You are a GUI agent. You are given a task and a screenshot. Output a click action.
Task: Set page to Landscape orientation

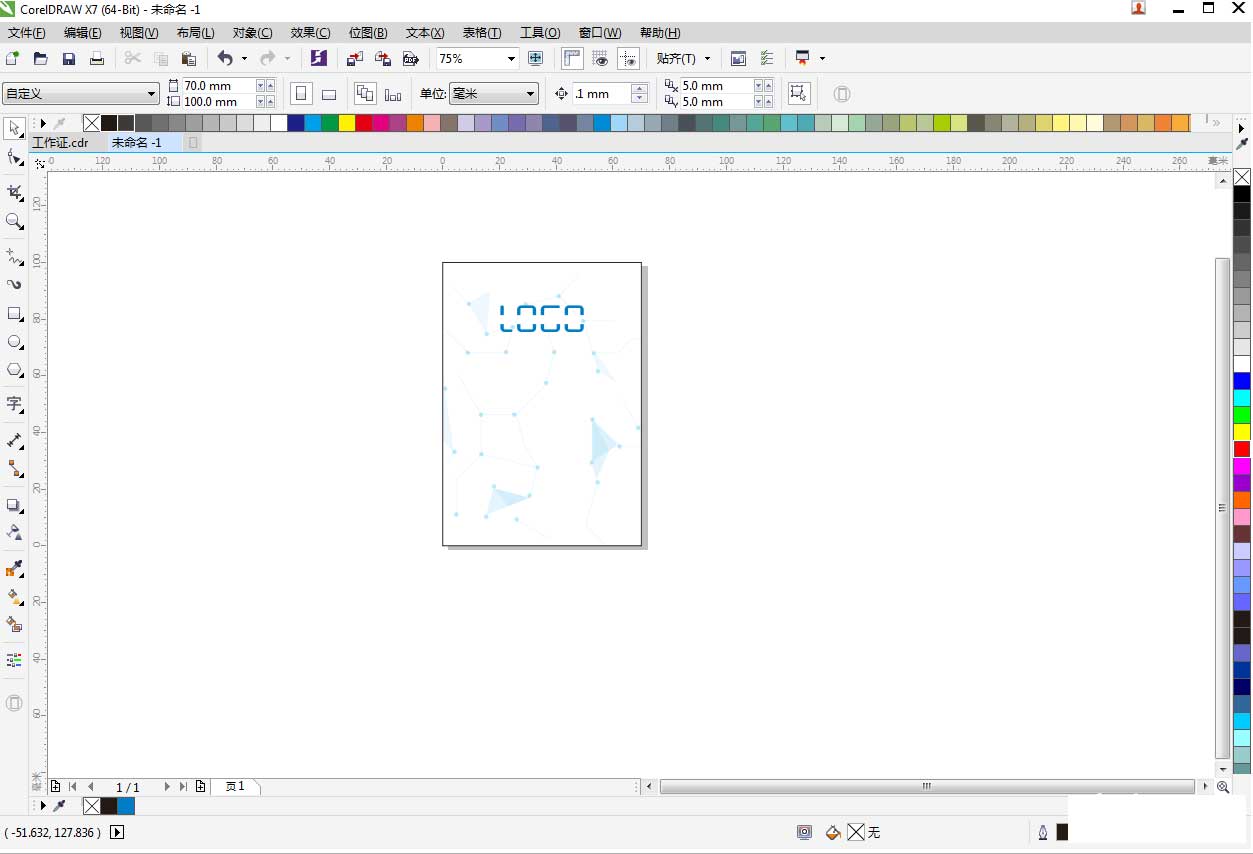[x=329, y=94]
